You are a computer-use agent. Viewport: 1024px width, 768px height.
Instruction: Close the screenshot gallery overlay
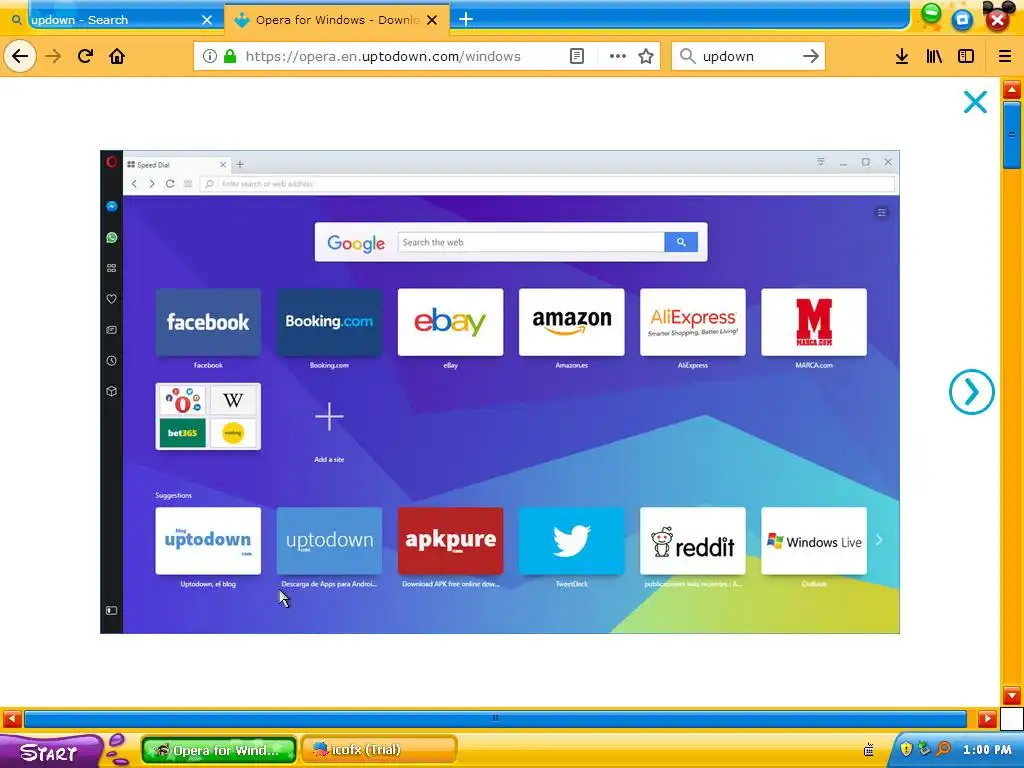[x=975, y=102]
